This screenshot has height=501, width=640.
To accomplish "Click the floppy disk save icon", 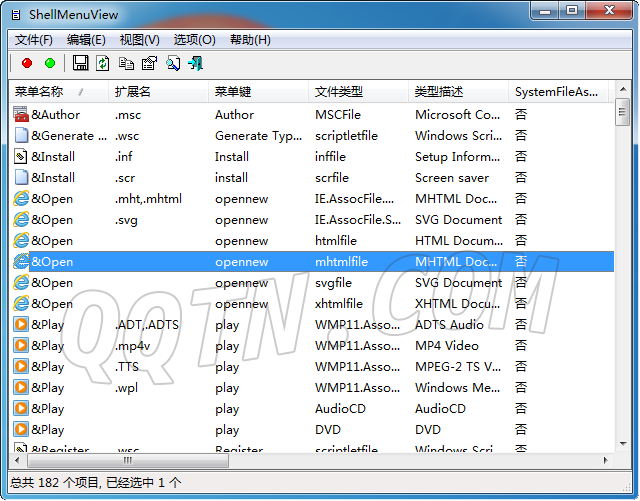I will click(x=81, y=63).
